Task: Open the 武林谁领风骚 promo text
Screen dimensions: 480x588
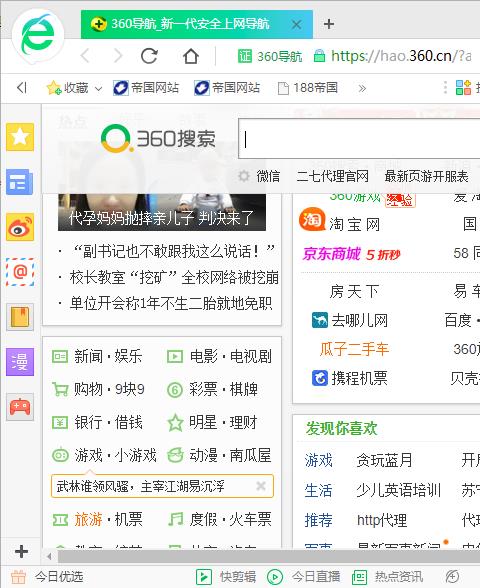Action: (x=141, y=486)
